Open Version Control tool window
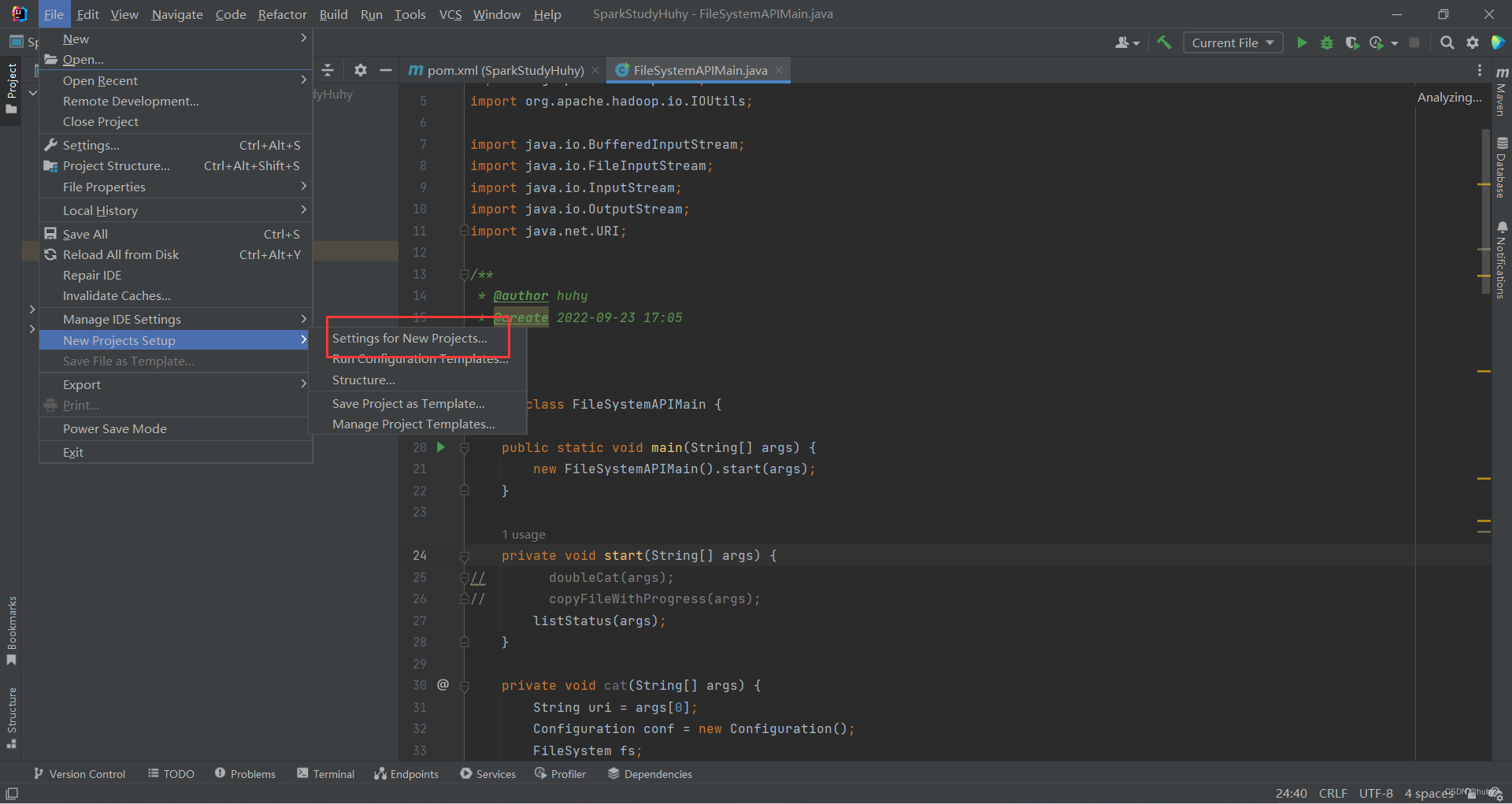The height and width of the screenshot is (804, 1512). point(79,774)
